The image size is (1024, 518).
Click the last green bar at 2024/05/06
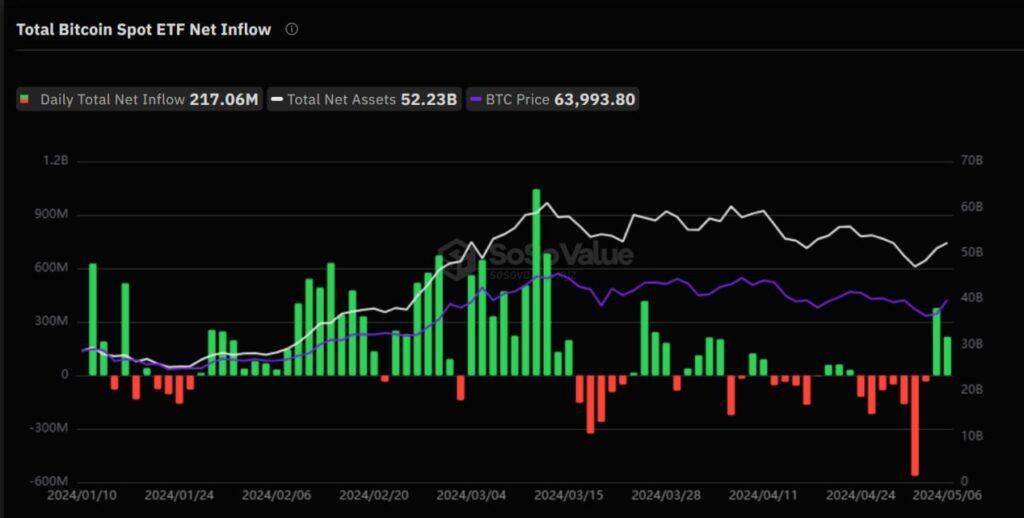(x=948, y=356)
